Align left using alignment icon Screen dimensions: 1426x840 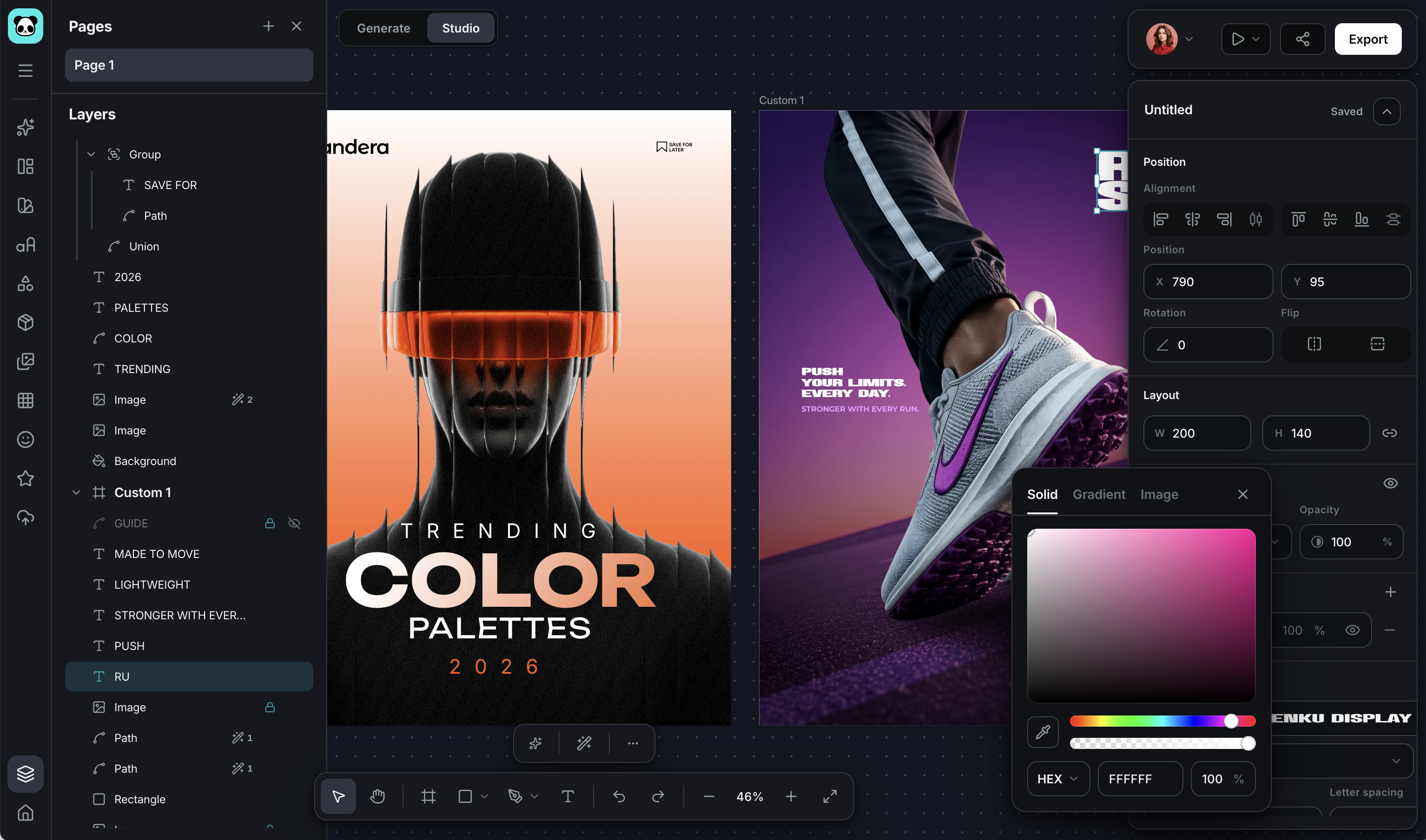(x=1161, y=219)
